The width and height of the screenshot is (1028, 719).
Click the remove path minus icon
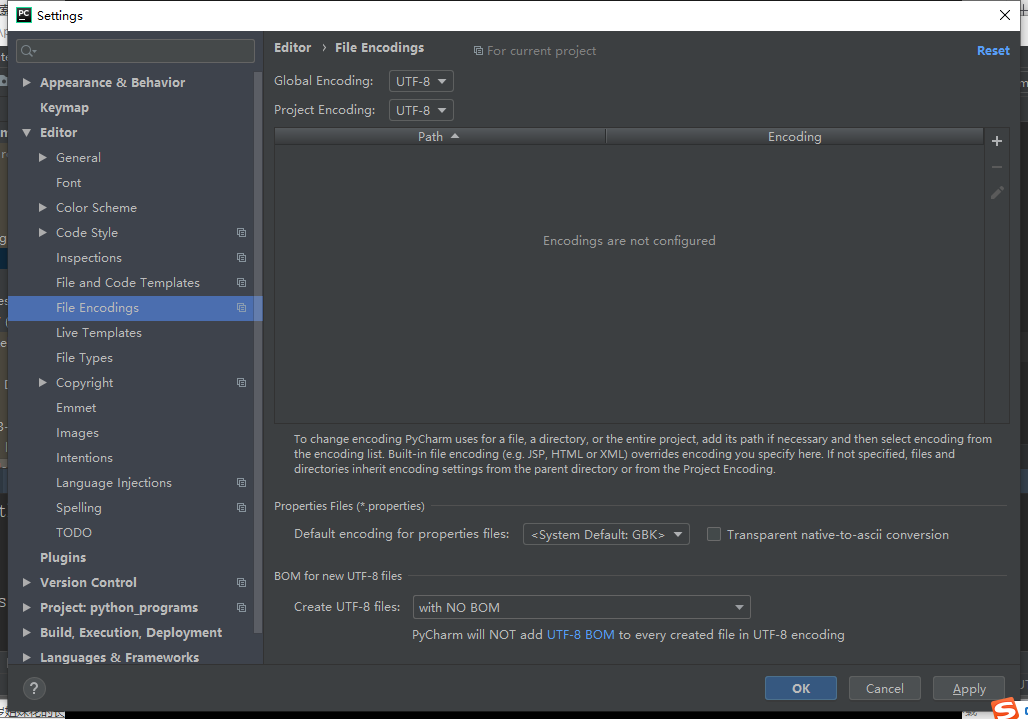997,167
